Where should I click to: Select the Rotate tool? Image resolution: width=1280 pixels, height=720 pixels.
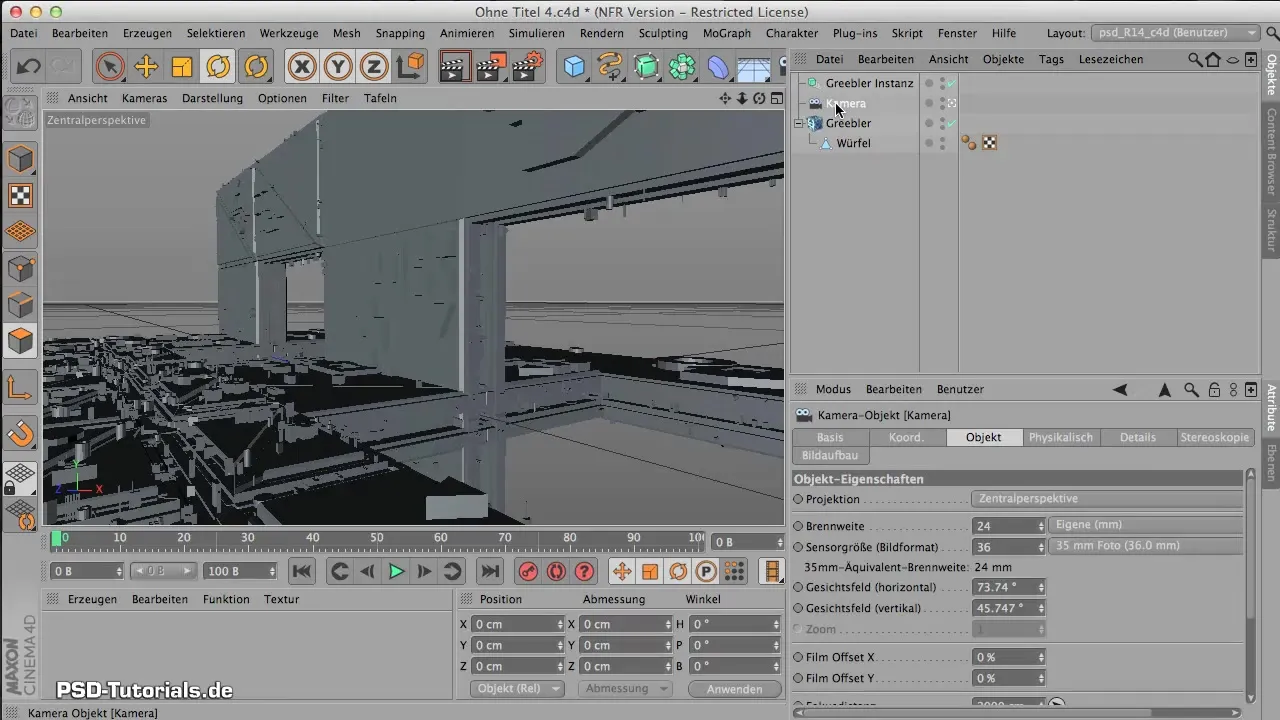pos(218,67)
